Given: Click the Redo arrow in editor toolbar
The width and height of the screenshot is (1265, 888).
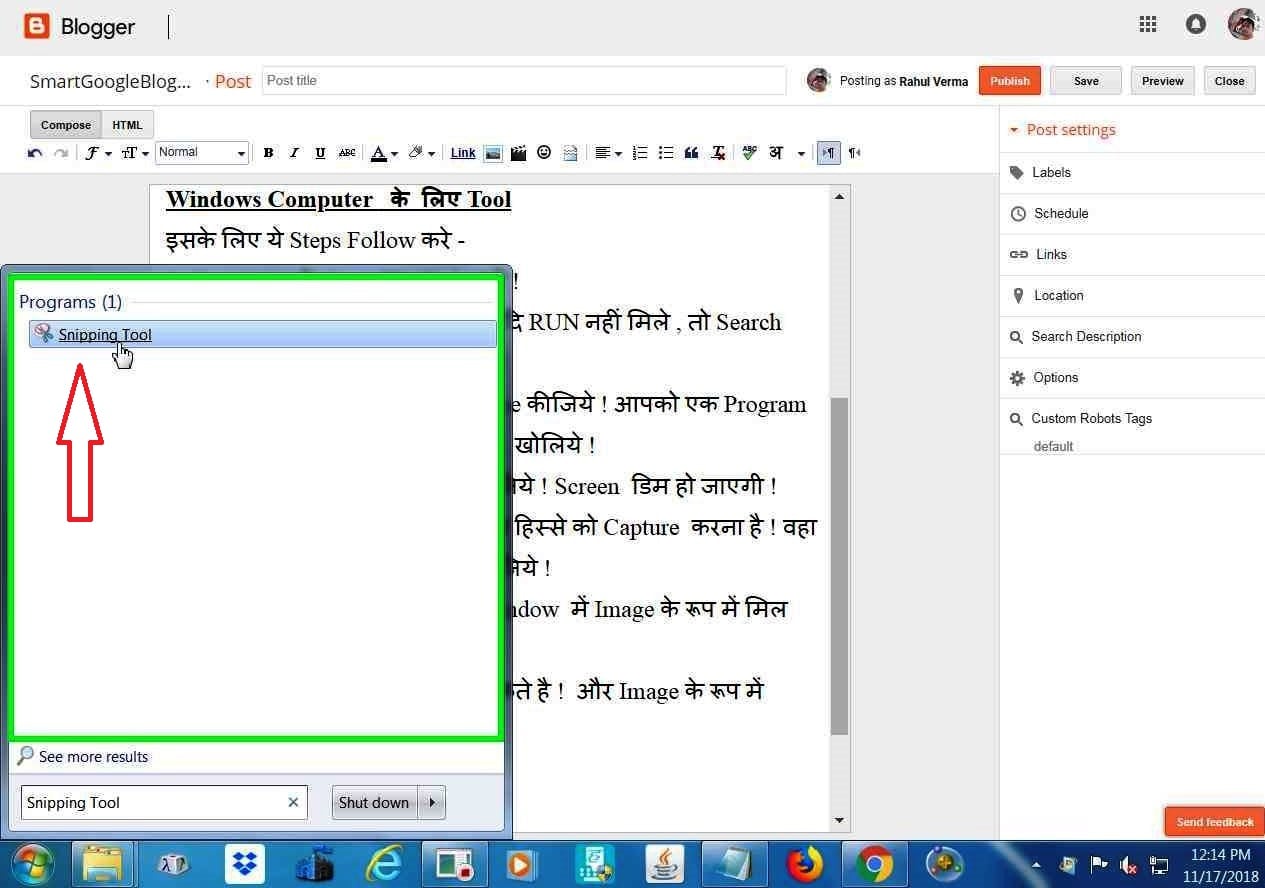Looking at the screenshot, I should 61,153.
